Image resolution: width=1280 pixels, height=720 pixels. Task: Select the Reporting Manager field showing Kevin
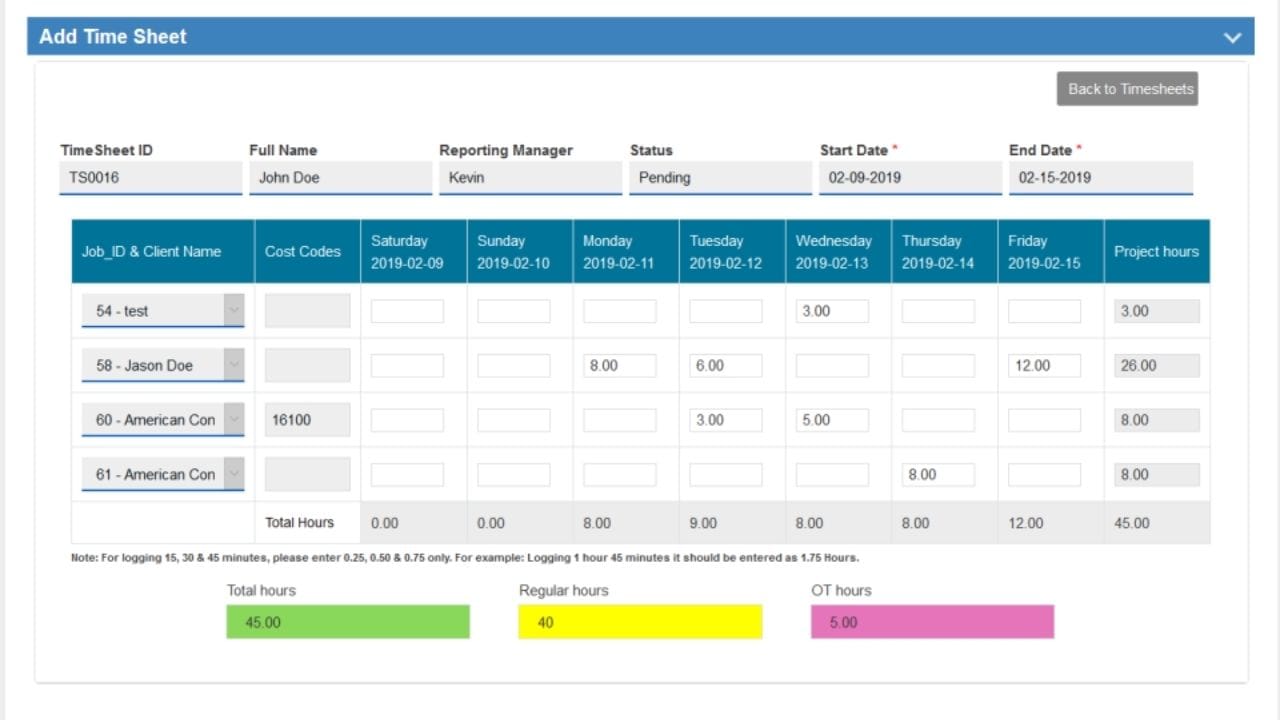coord(530,177)
